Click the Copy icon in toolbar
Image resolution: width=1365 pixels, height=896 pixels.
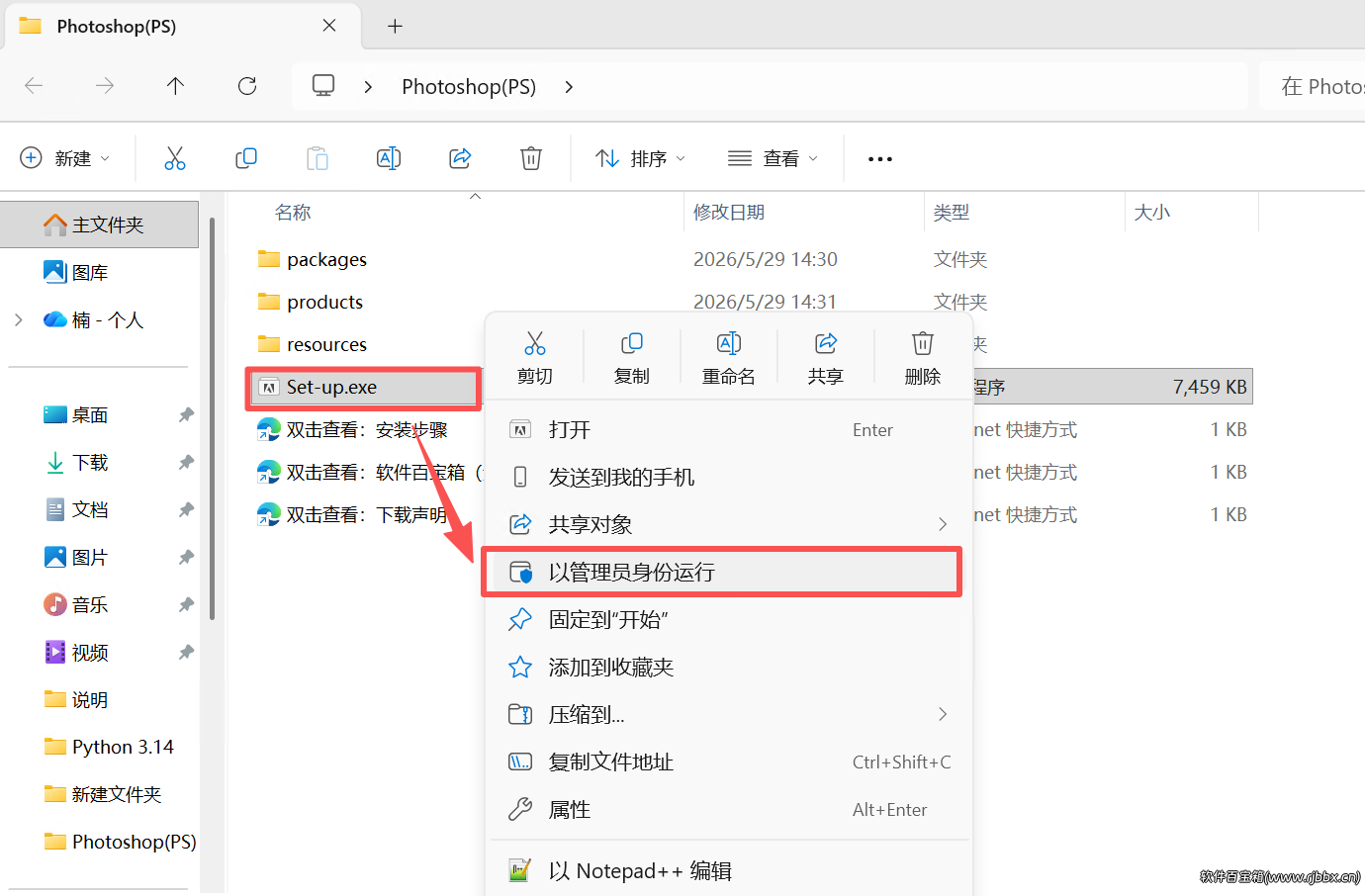(x=246, y=158)
